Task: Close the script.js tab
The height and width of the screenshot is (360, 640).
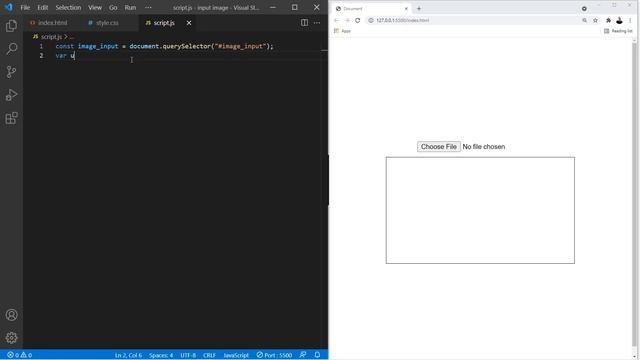Action: pyautogui.click(x=189, y=23)
